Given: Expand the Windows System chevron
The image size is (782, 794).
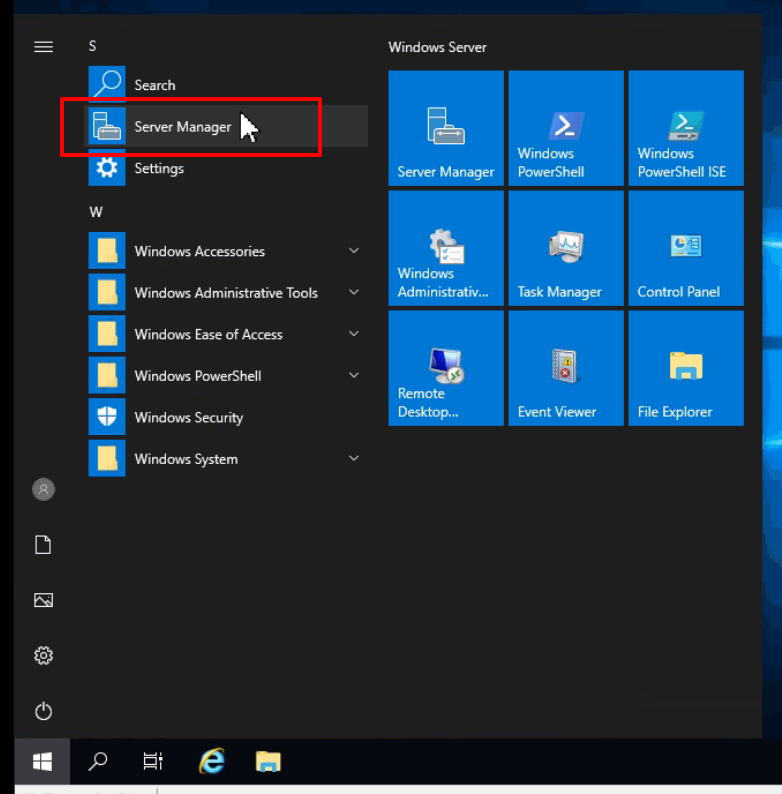Looking at the screenshot, I should coord(354,458).
